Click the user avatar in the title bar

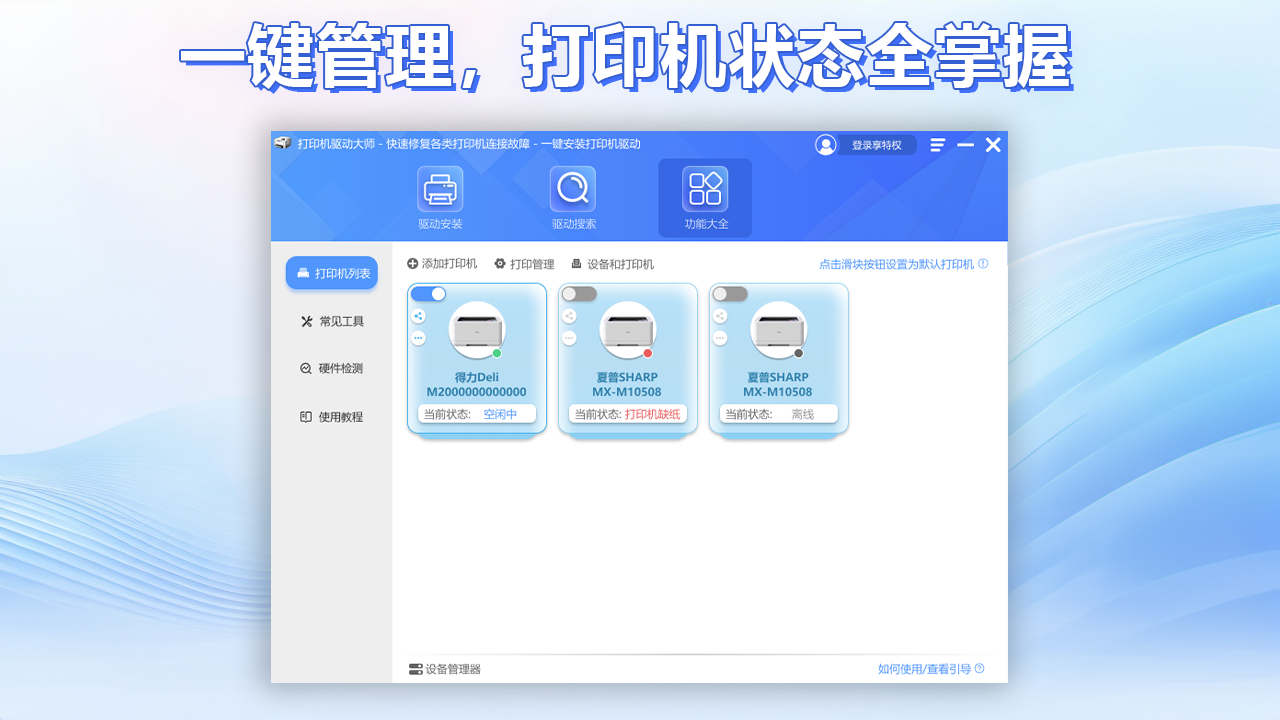tap(826, 145)
